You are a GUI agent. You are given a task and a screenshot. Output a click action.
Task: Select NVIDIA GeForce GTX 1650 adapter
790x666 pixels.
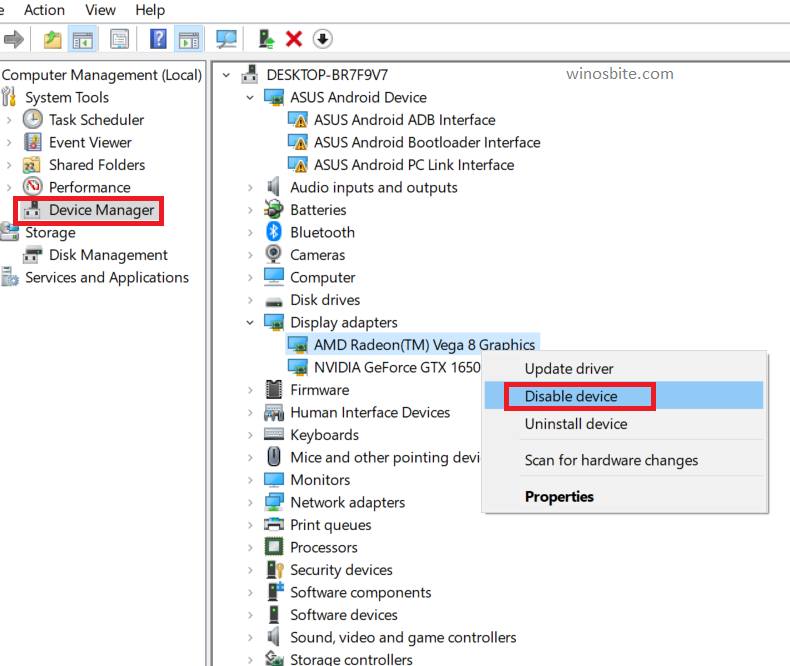pyautogui.click(x=397, y=367)
